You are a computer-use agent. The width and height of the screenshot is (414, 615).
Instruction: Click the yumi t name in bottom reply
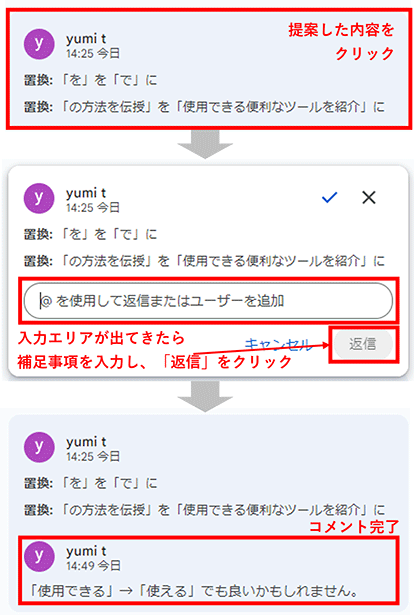[86, 551]
